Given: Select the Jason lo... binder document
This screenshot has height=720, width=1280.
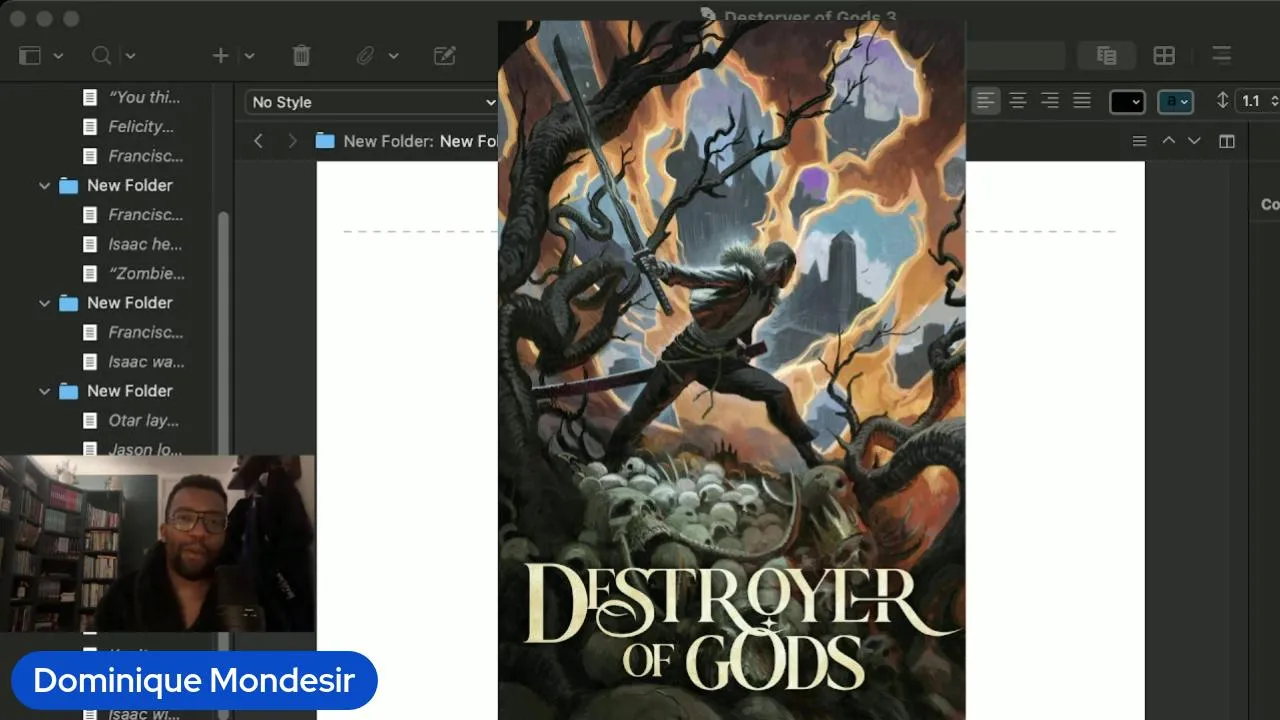Looking at the screenshot, I should [x=145, y=449].
